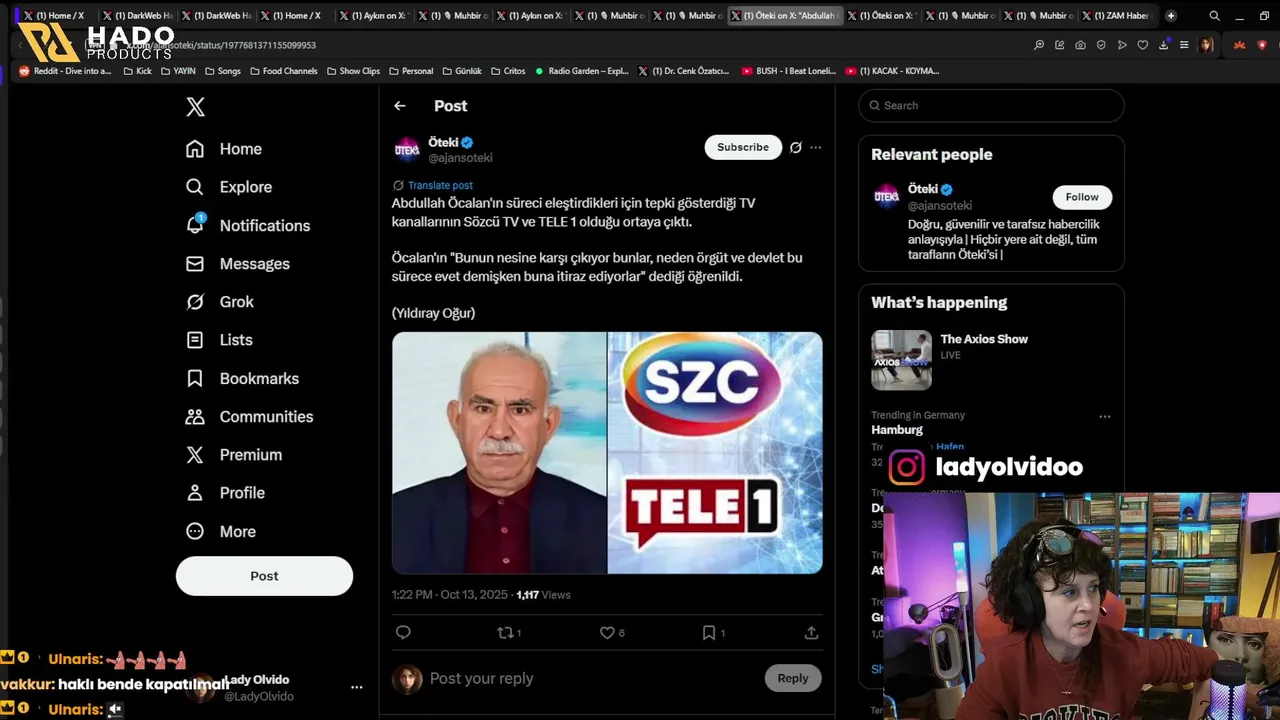The width and height of the screenshot is (1280, 720).
Task: Click the white Post button
Action: tap(264, 576)
